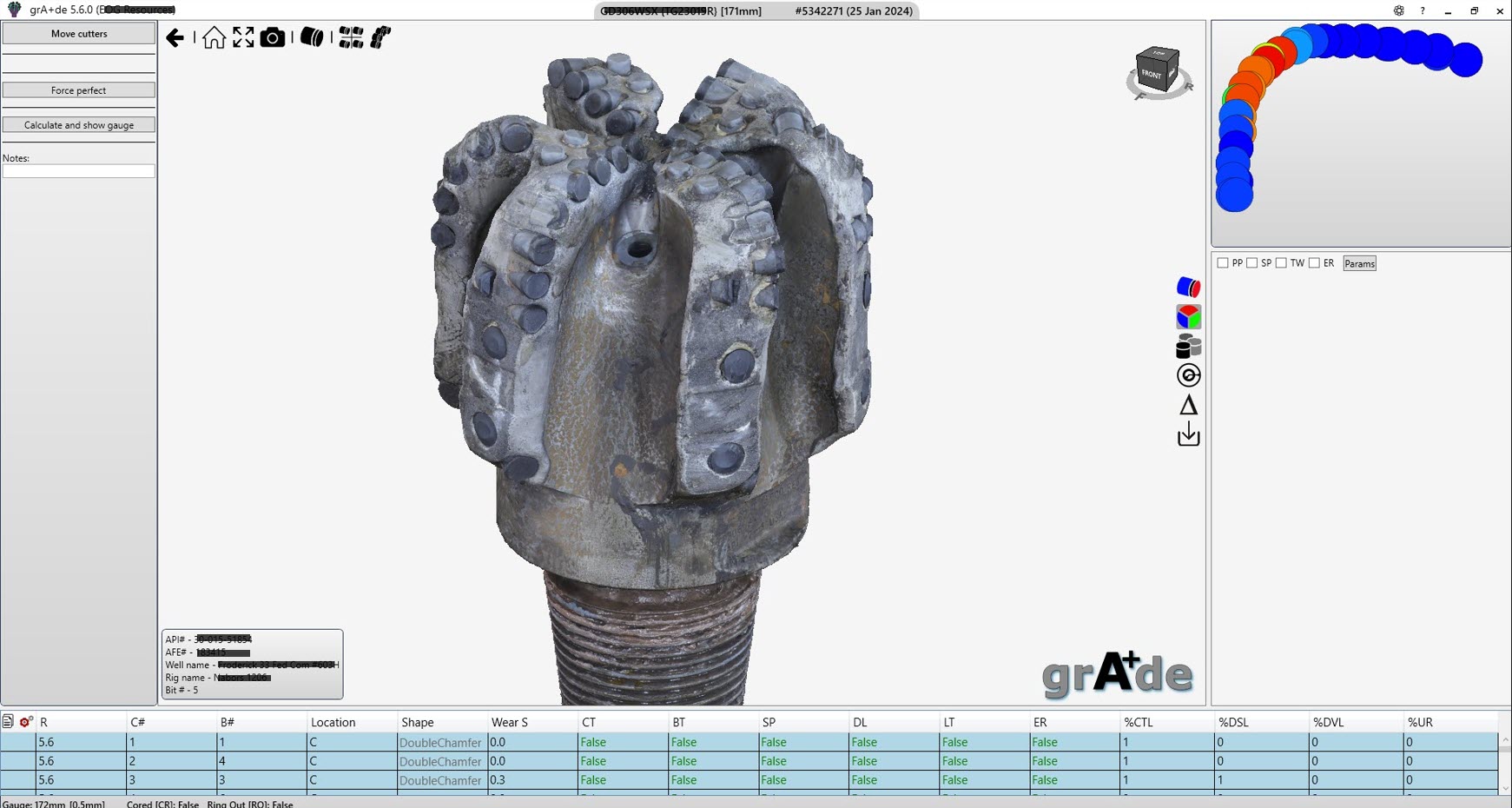
Task: Click the four-cutter grid icon
Action: click(351, 37)
